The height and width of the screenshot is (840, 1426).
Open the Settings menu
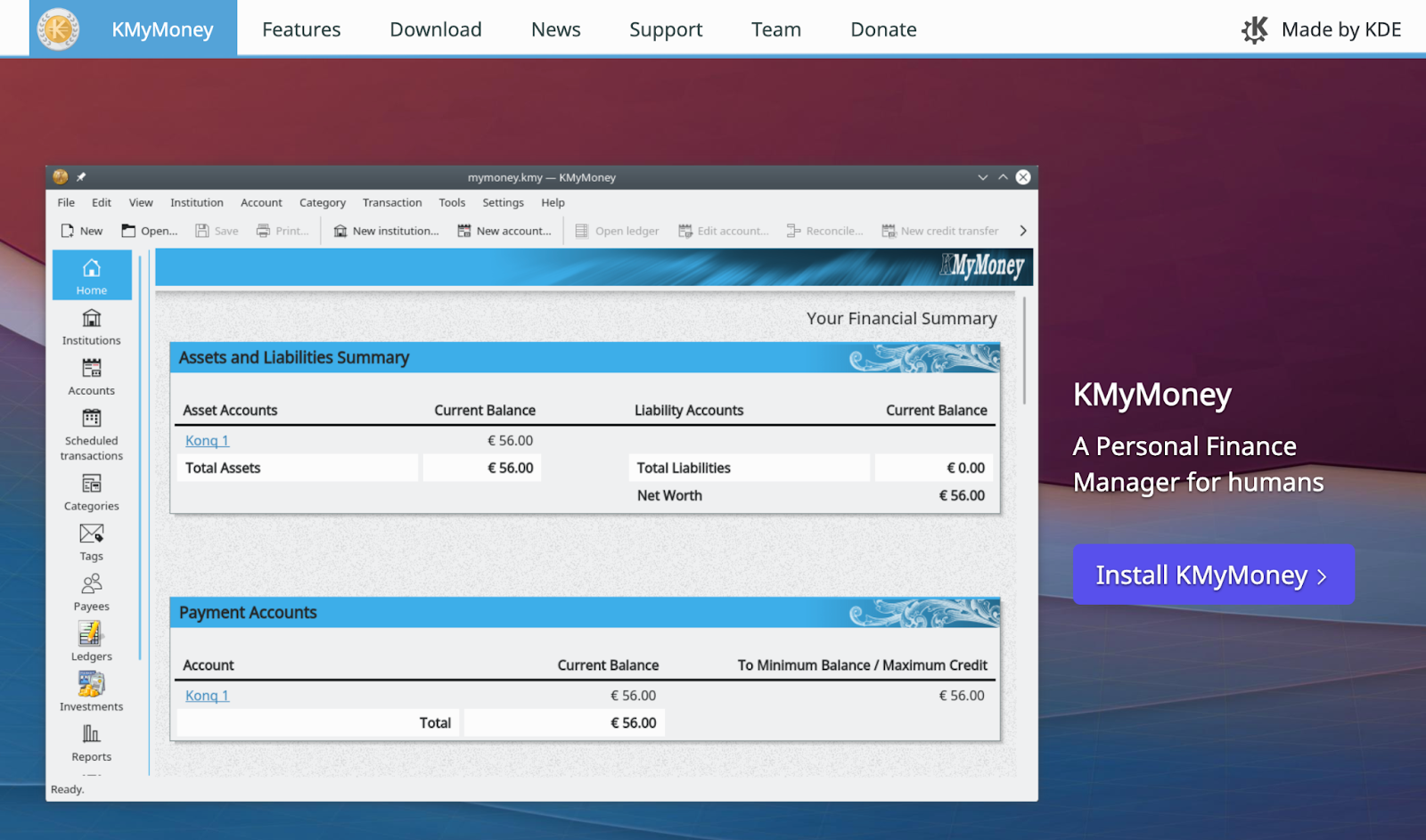coord(503,203)
